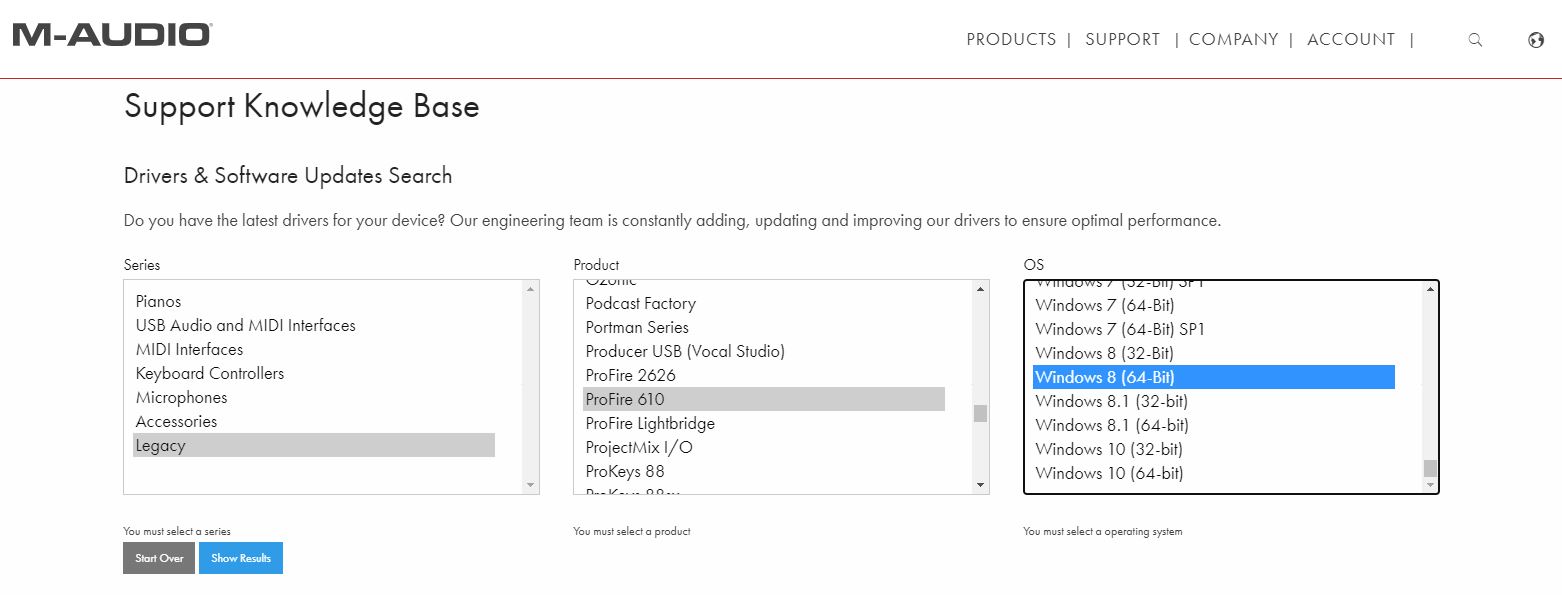Select Microphones in Series list
Image resolution: width=1562 pixels, height=595 pixels.
click(314, 397)
